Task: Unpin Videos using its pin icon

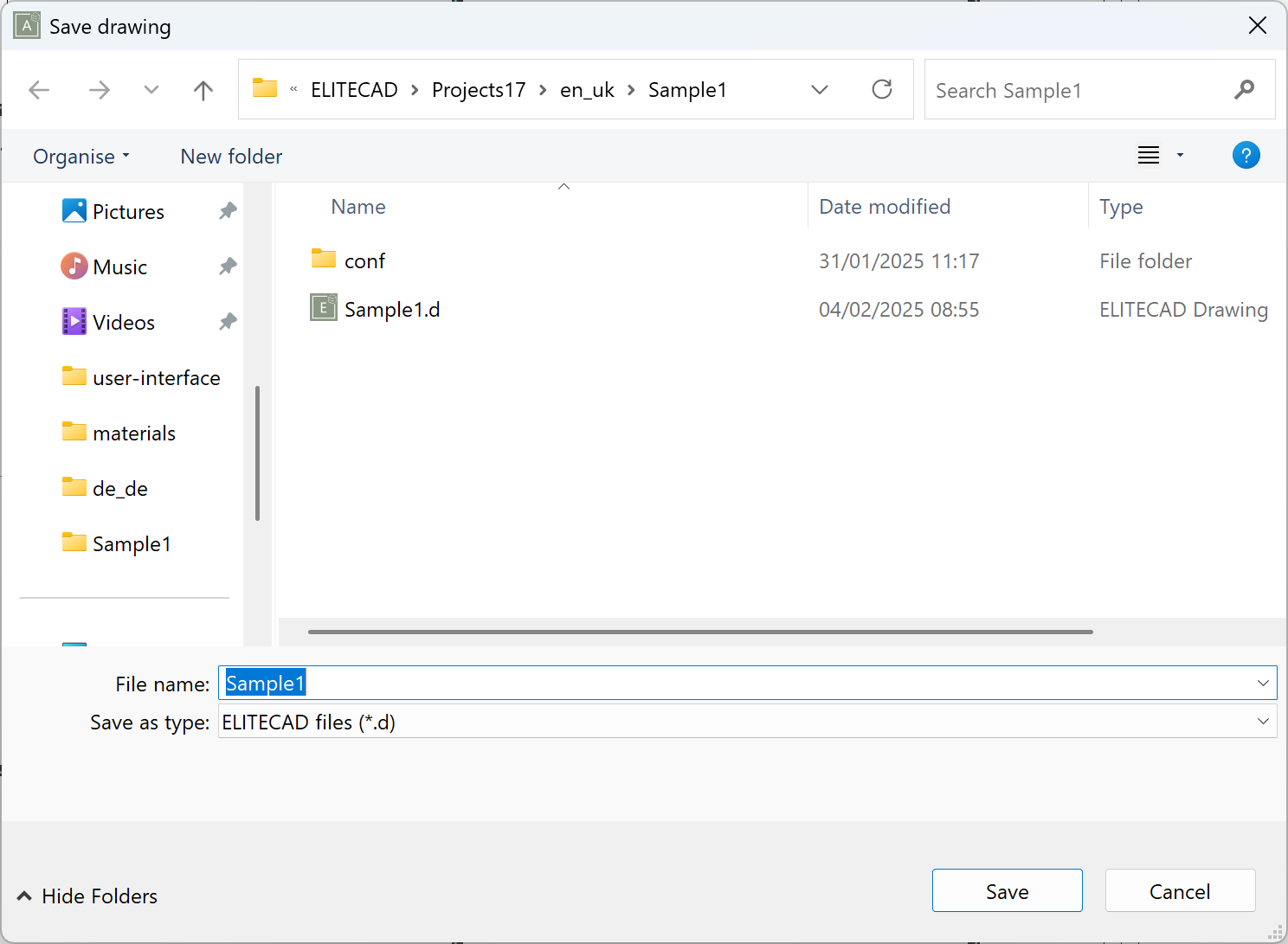Action: point(228,322)
